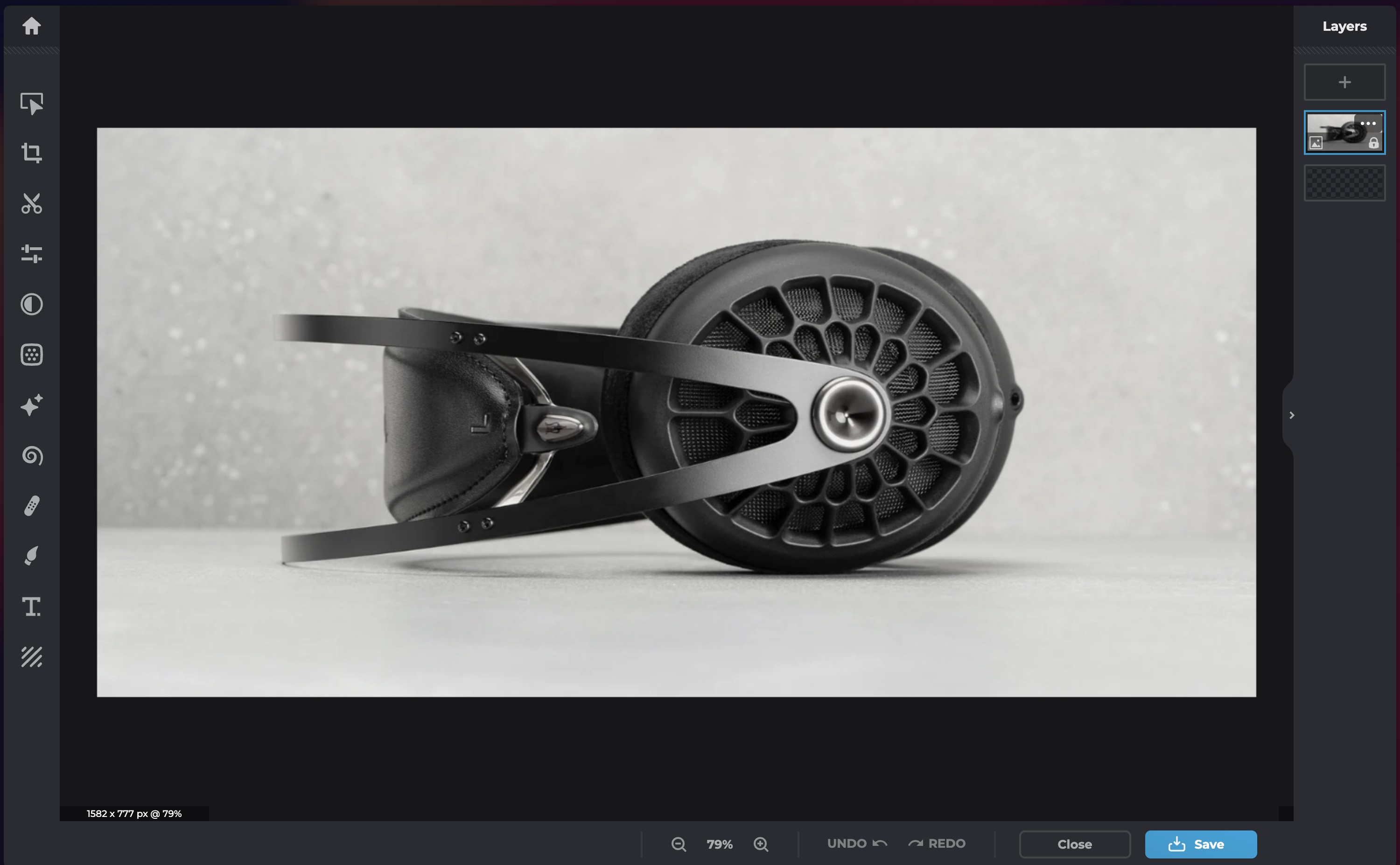
Task: Open the Element diagonal-lines tool
Action: [31, 657]
